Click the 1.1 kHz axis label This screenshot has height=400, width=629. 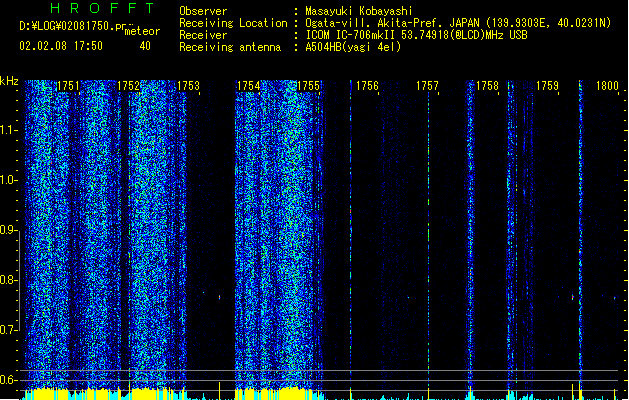[7, 130]
